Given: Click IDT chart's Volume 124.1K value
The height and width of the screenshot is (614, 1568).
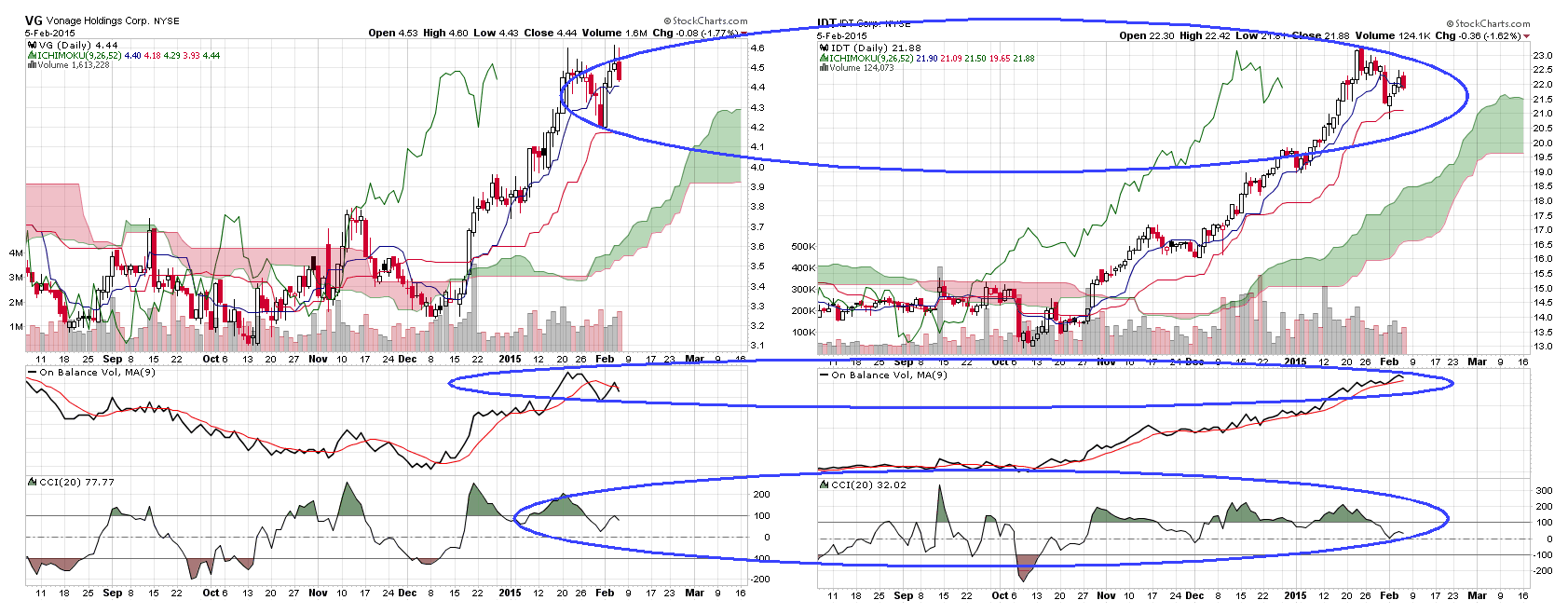Looking at the screenshot, I should coord(1391,35).
